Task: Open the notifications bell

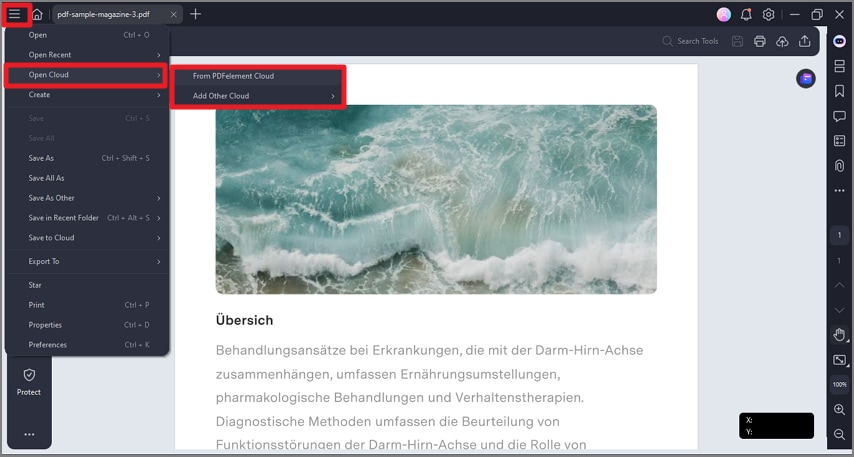Action: 746,15
